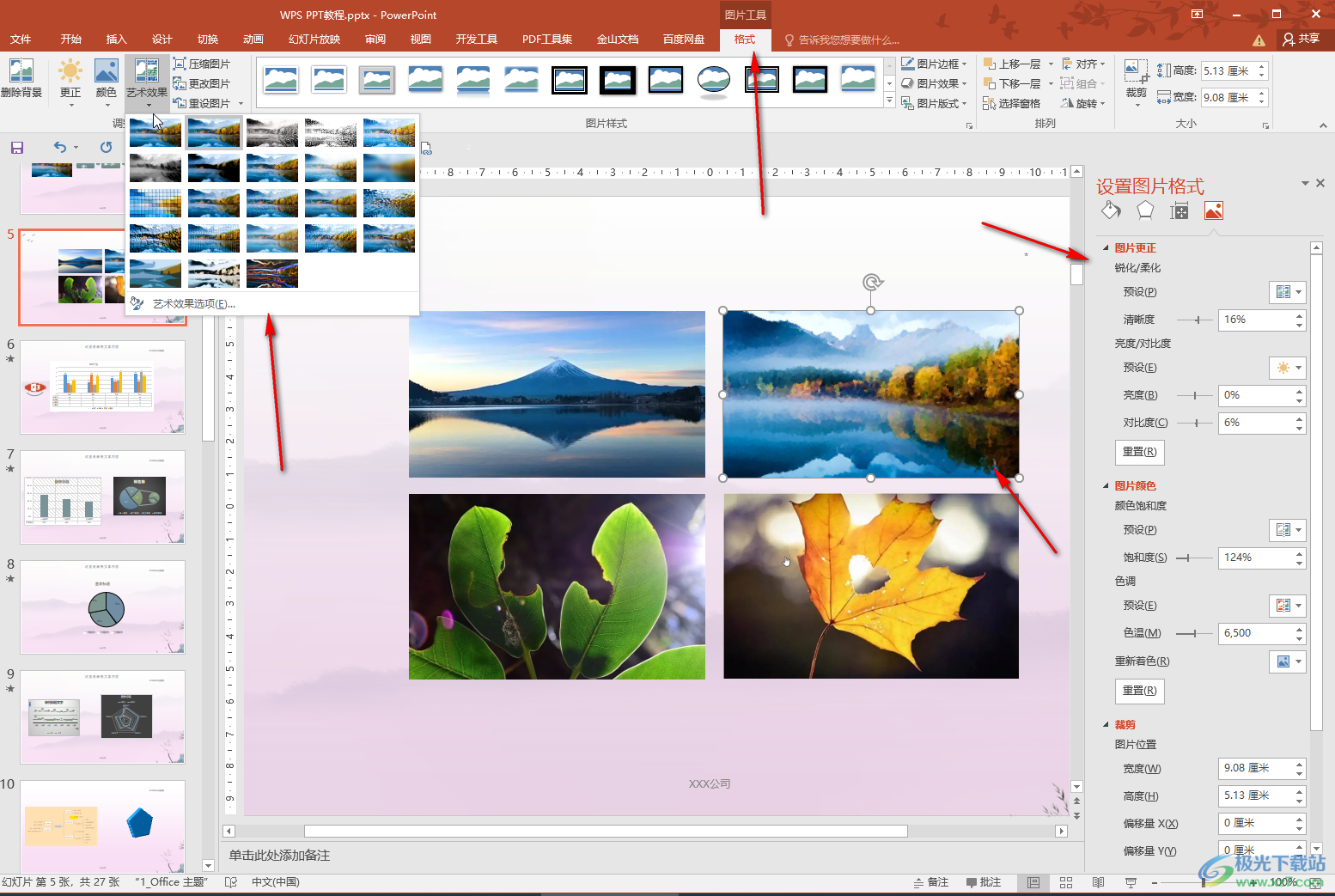Open the 文件 (File) menu

tap(21, 40)
